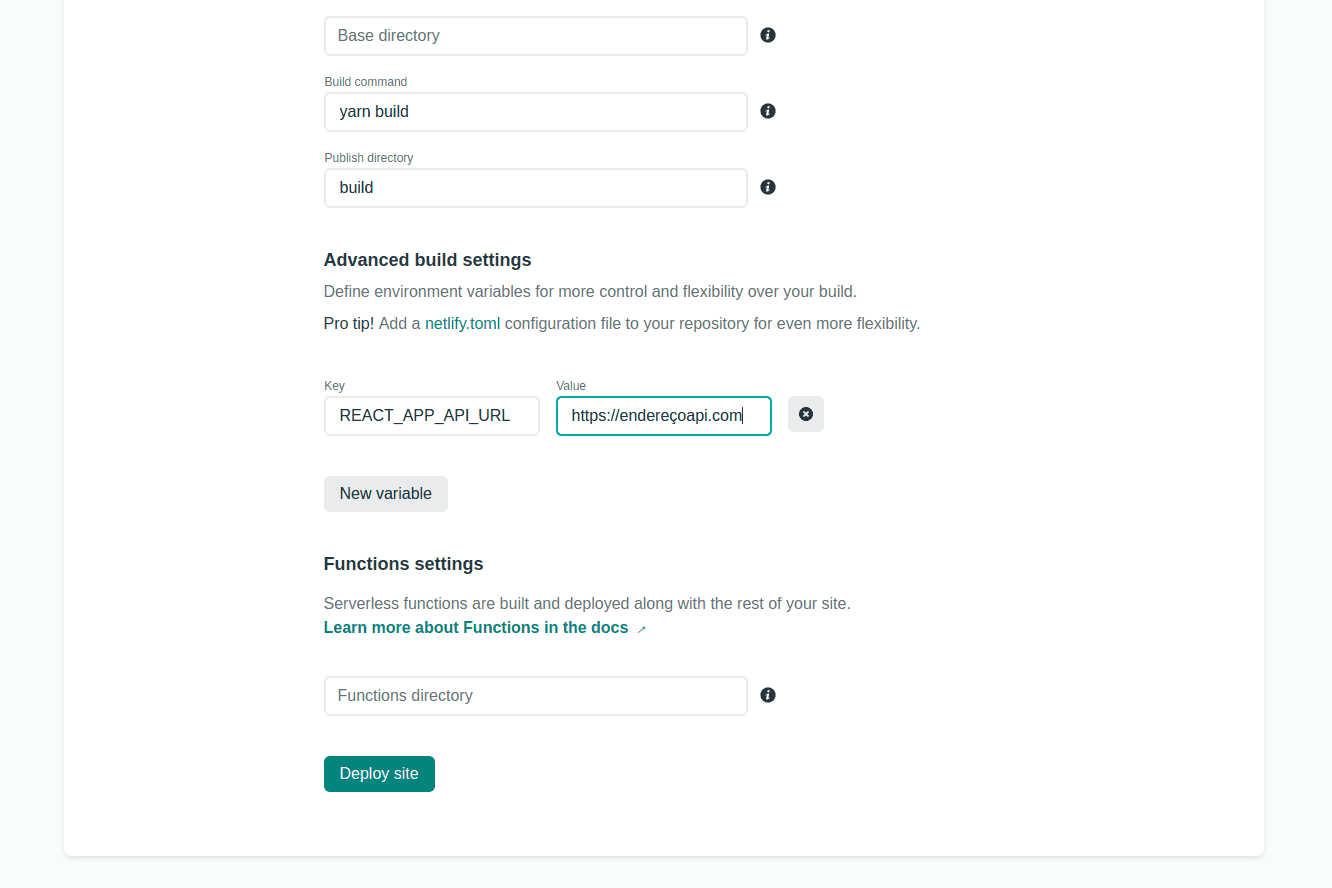The height and width of the screenshot is (888, 1332).
Task: Remove the REACT_APP_API_URL variable with X icon
Action: 806,414
